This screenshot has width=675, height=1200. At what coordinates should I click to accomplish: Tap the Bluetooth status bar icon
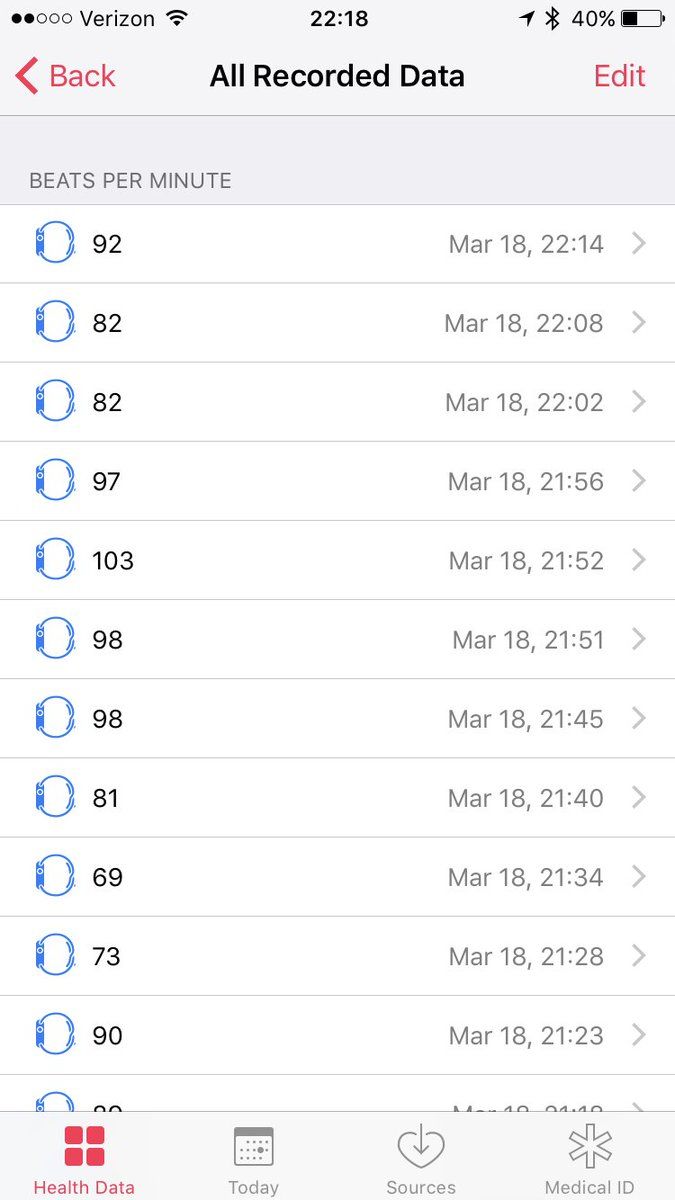551,19
